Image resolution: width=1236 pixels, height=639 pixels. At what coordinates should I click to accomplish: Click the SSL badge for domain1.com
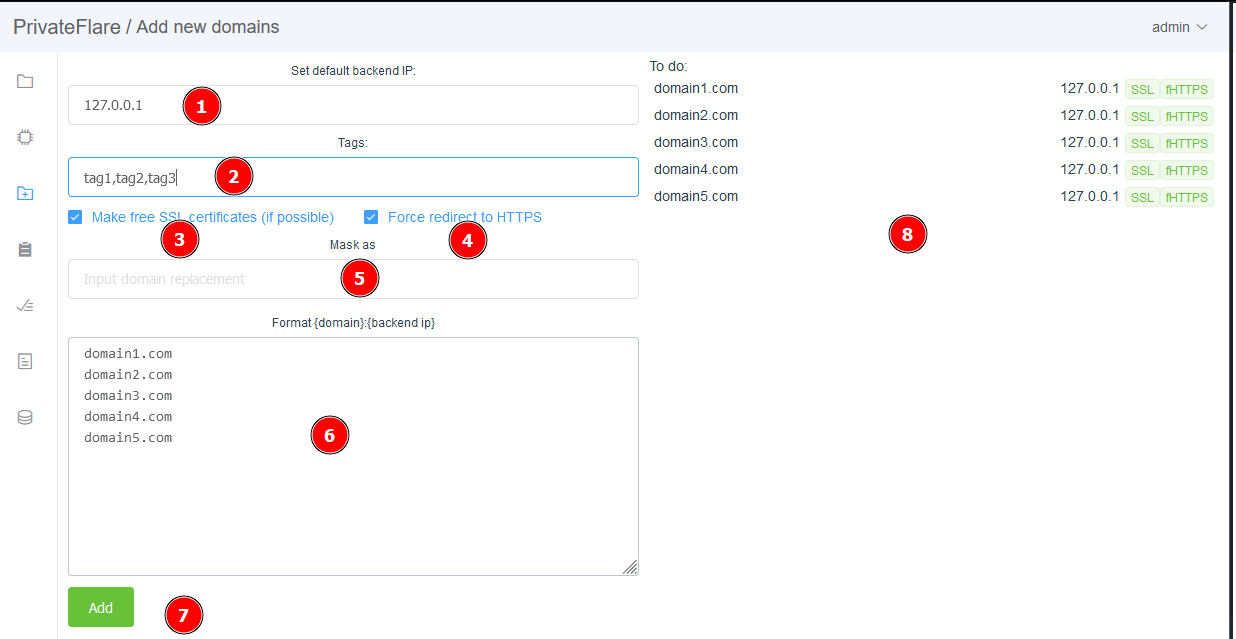(x=1142, y=89)
